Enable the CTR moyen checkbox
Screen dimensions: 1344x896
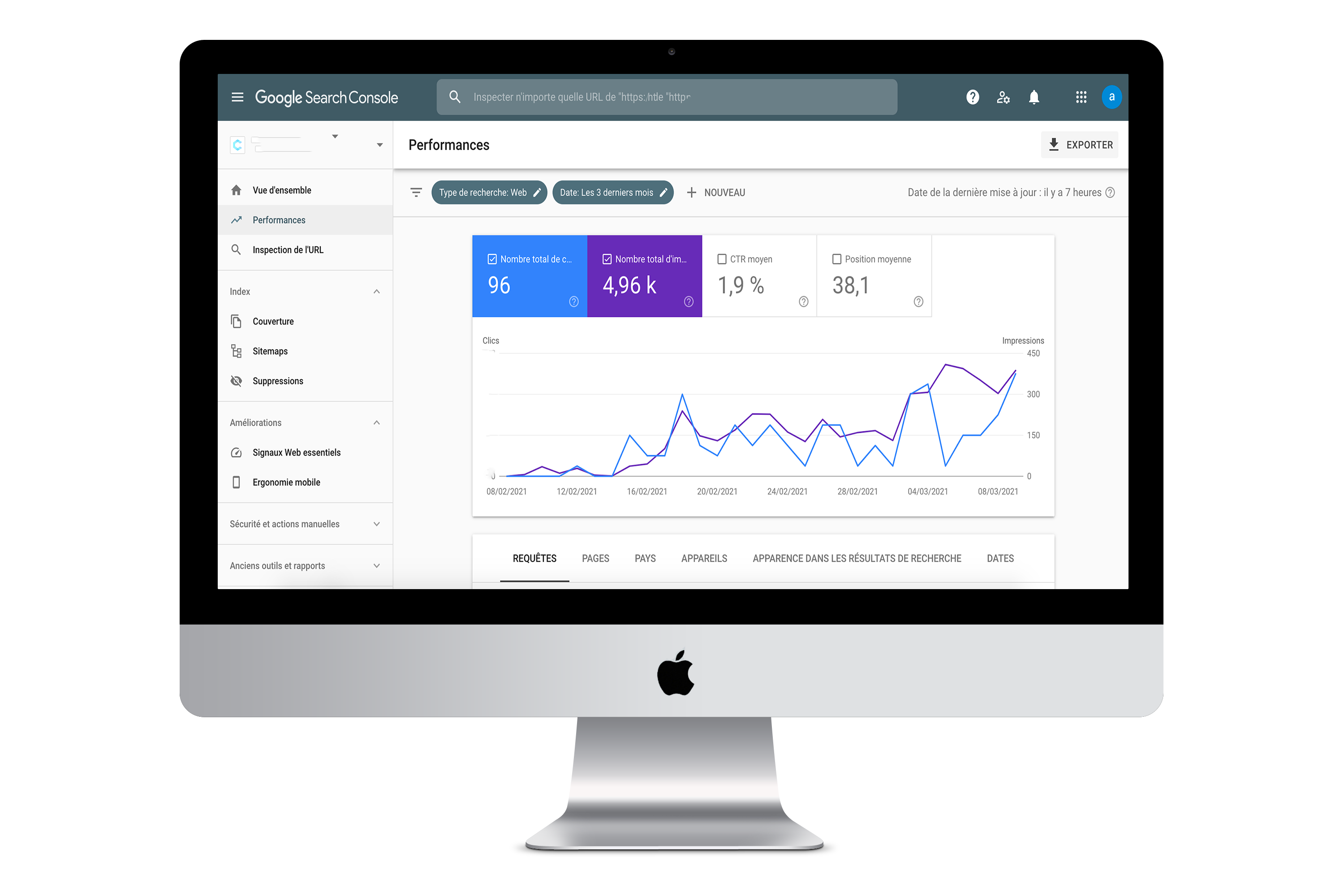tap(722, 259)
